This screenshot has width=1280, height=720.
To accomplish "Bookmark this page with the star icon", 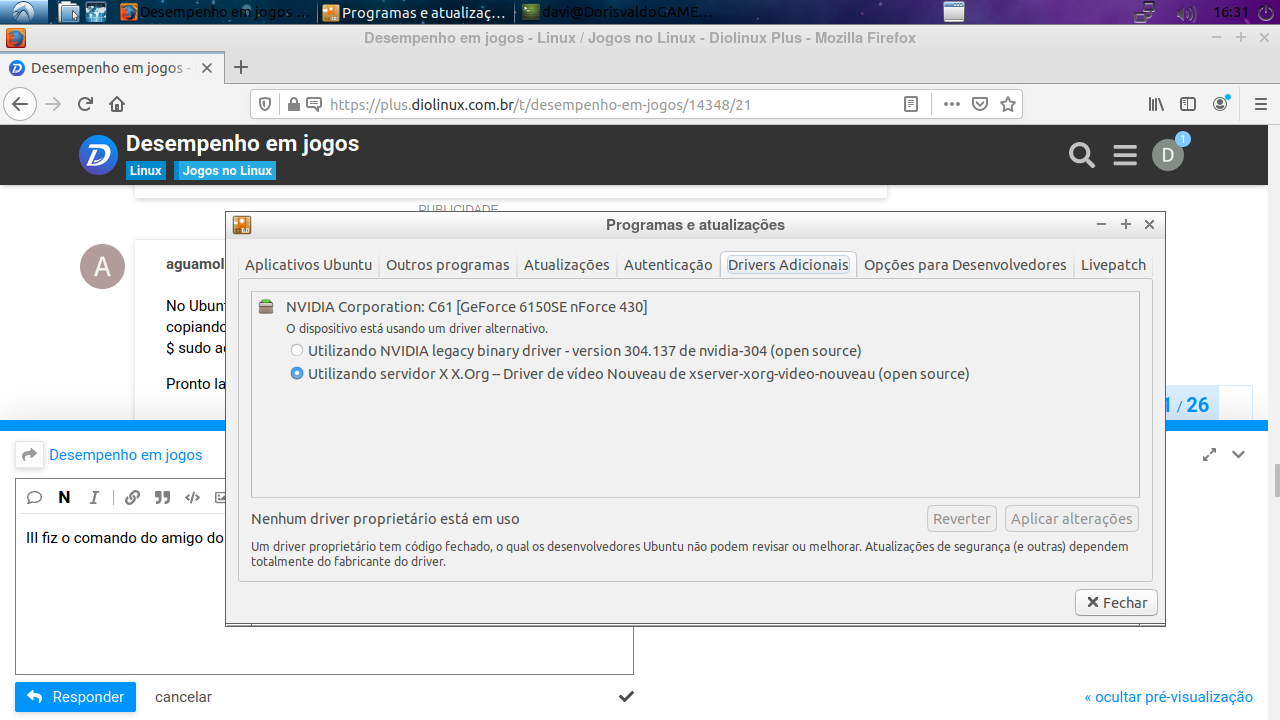I will 1008,104.
